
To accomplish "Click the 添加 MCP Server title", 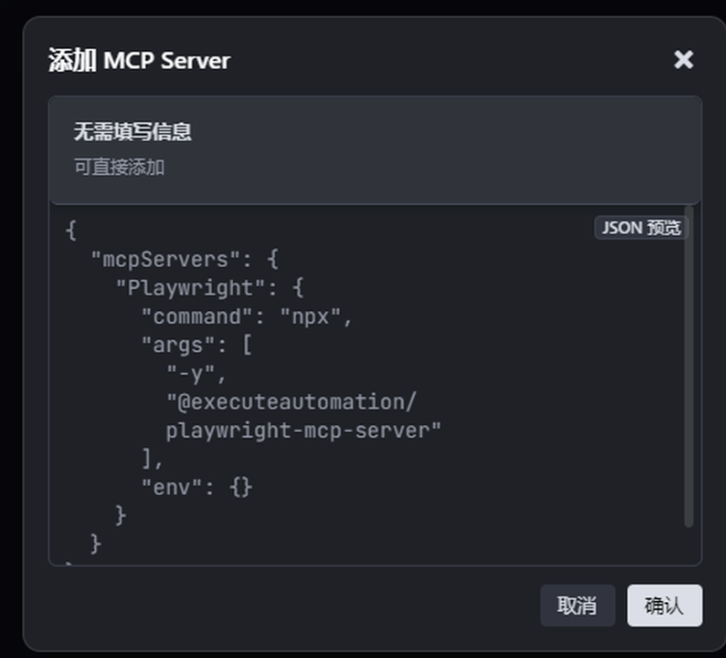I will [139, 60].
